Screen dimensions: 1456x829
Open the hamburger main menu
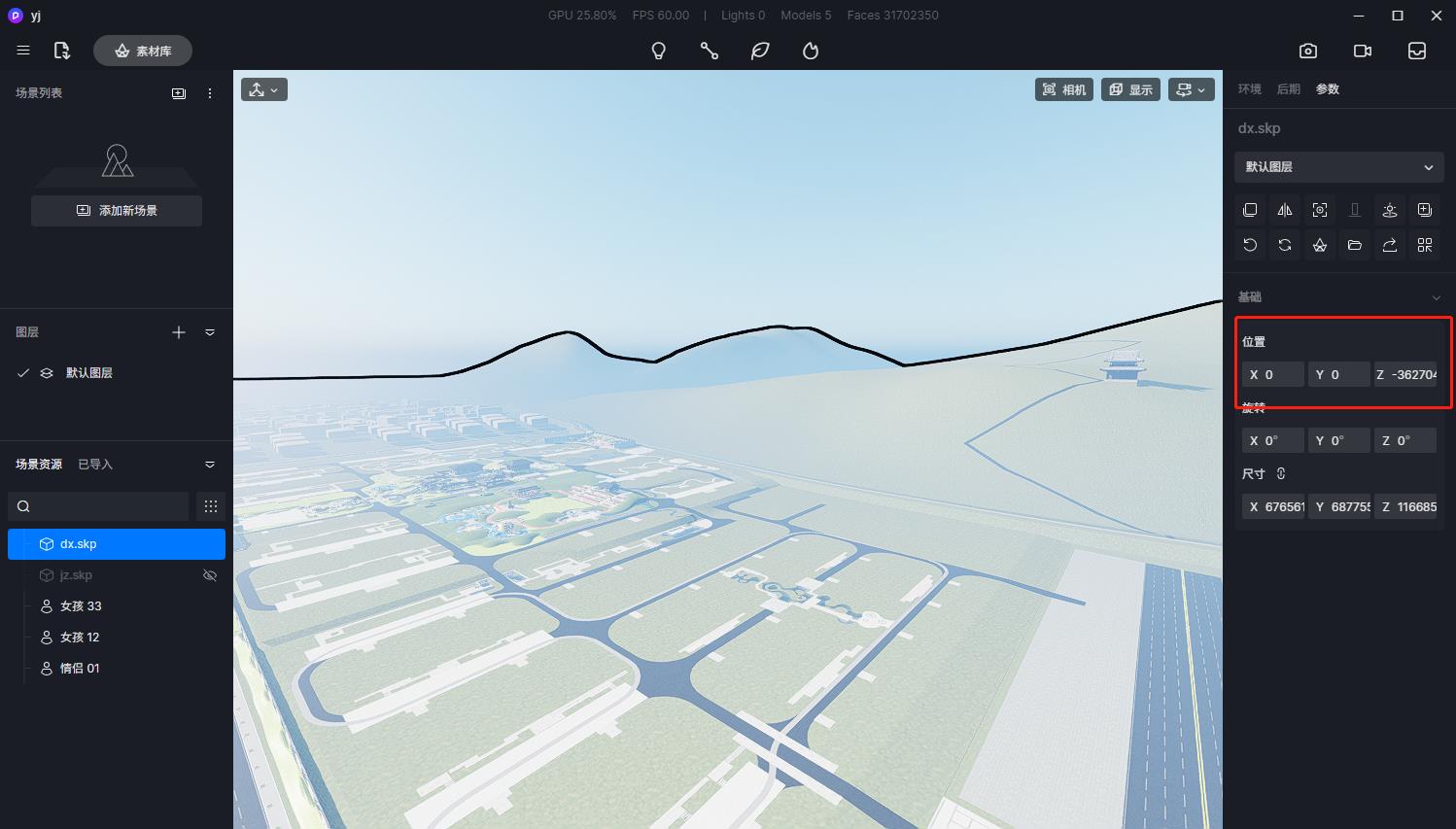point(23,51)
